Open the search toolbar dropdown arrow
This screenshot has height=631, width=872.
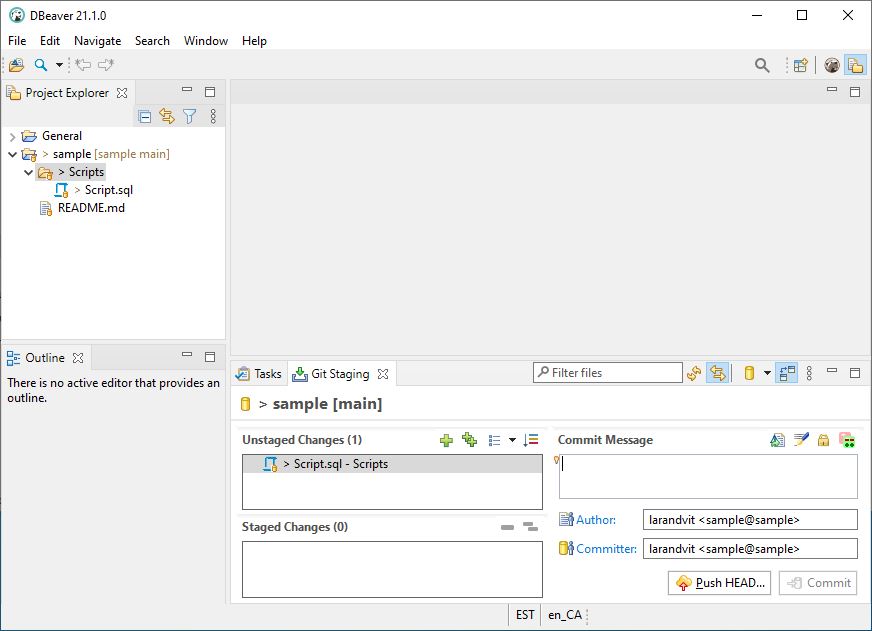coord(59,64)
